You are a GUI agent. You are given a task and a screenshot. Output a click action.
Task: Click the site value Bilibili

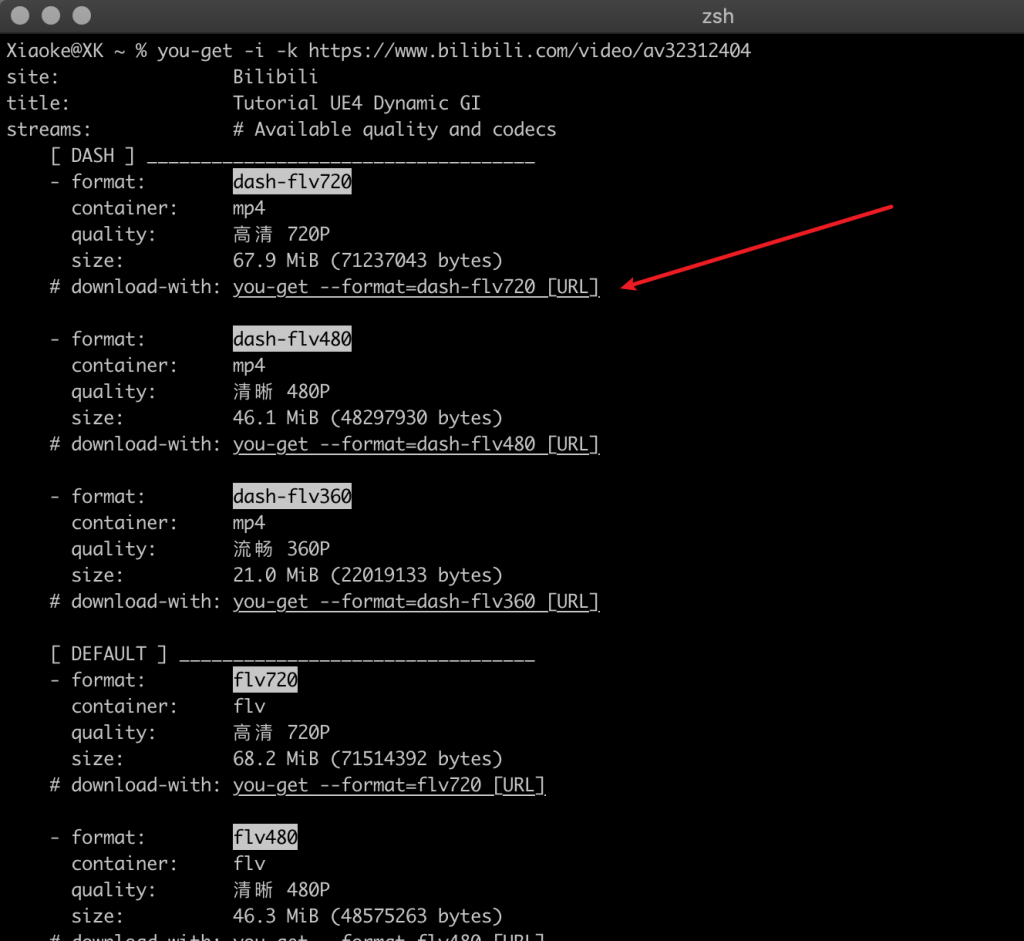[276, 76]
